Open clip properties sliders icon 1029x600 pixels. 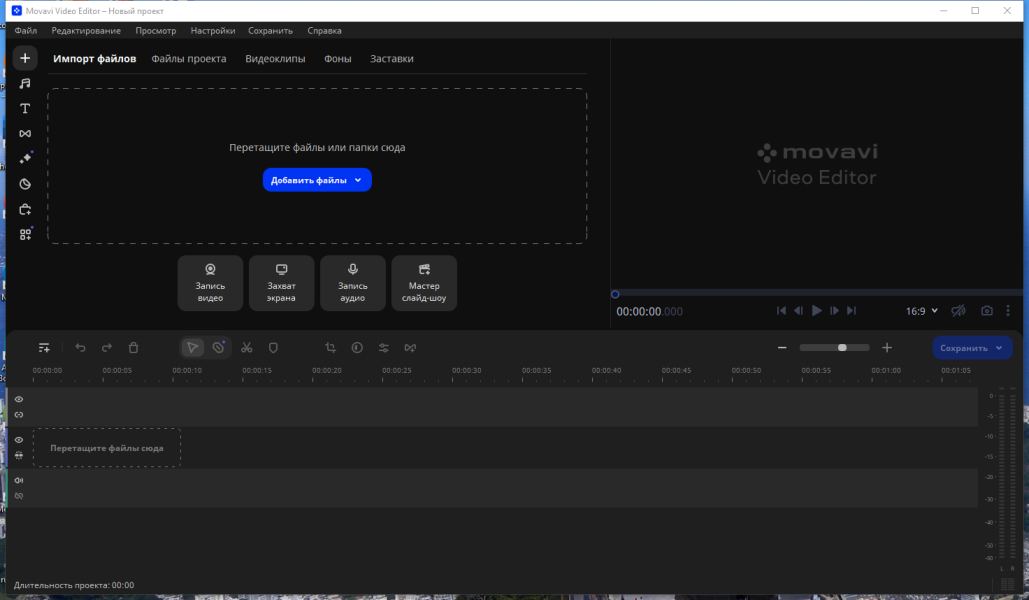(x=383, y=348)
